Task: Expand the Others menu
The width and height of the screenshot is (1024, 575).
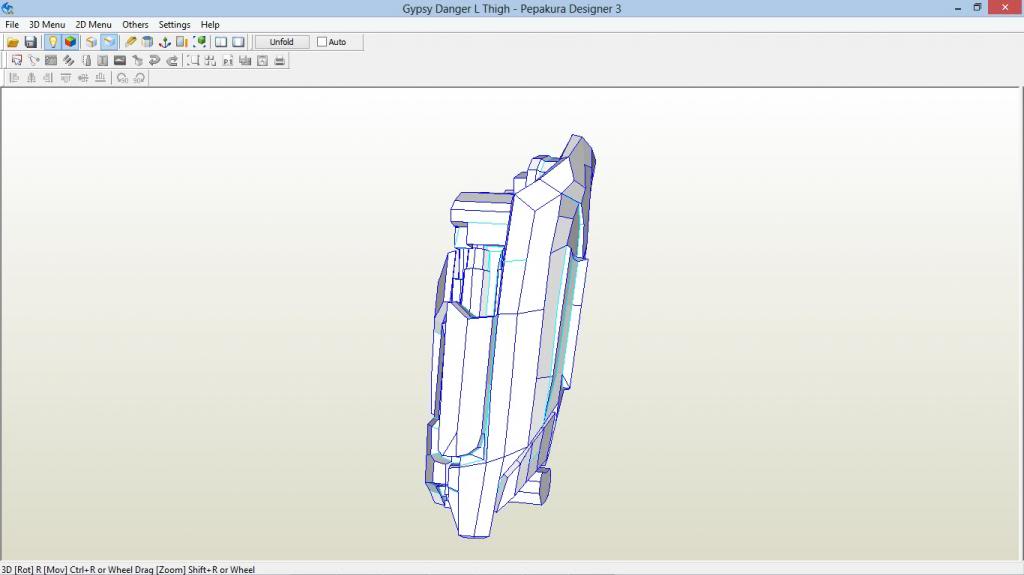Action: point(135,25)
